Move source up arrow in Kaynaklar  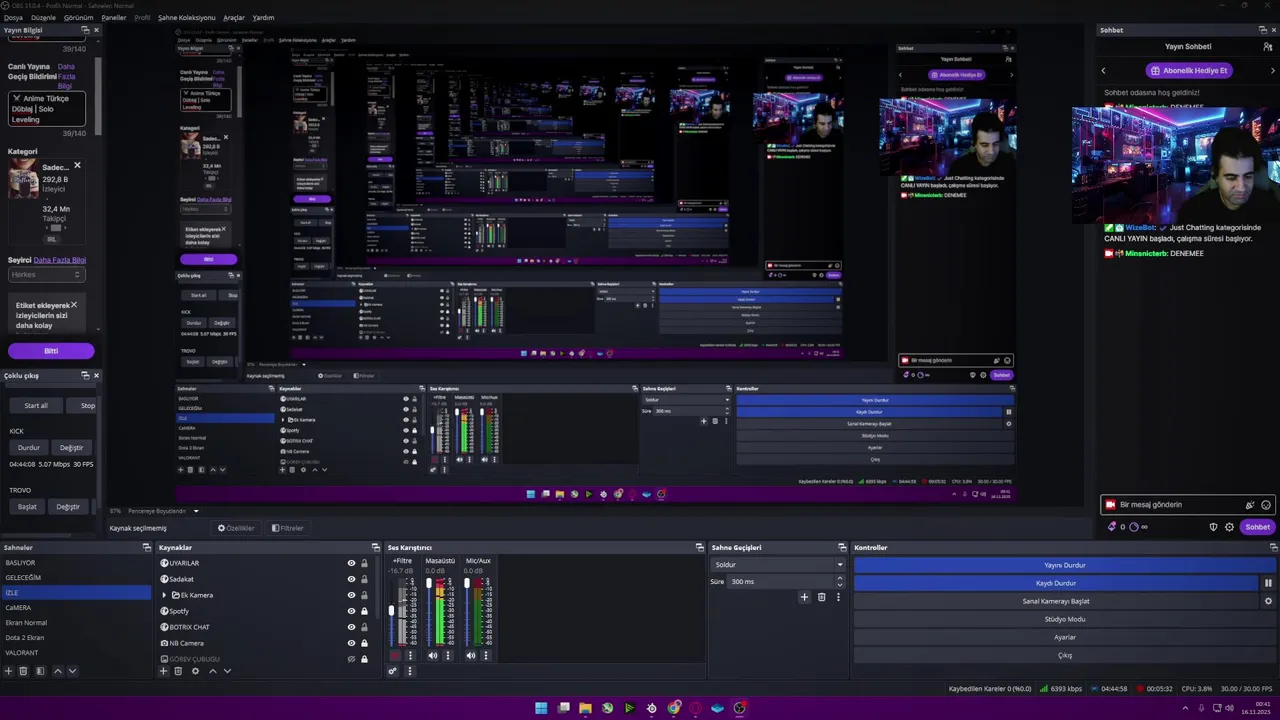(x=212, y=671)
